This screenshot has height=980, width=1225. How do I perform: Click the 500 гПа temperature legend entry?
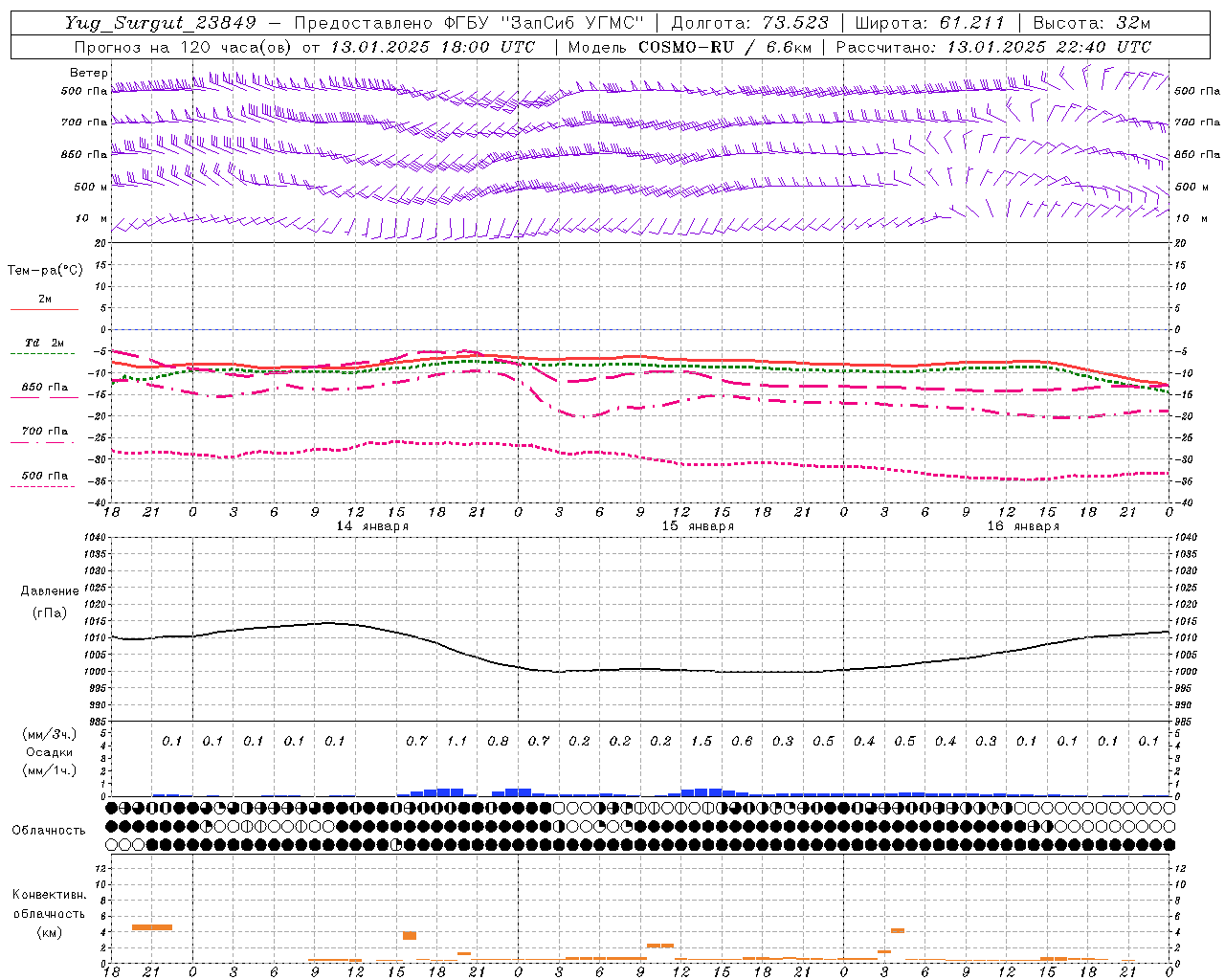point(45,476)
